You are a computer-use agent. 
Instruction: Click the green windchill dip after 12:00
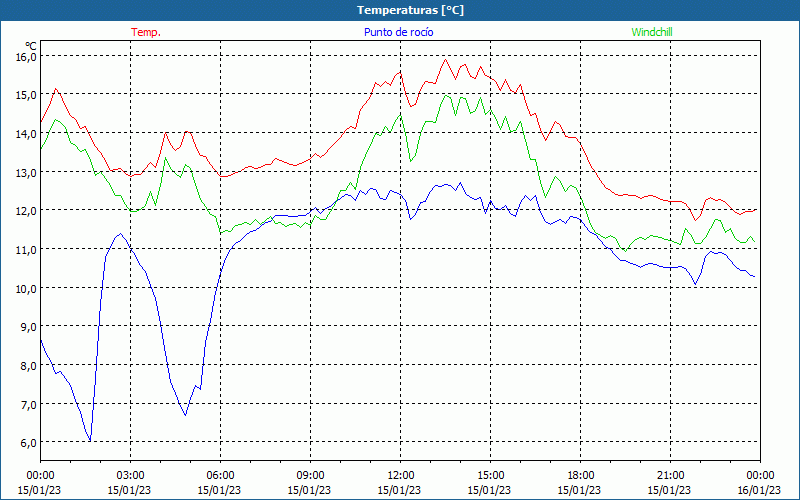(411, 161)
